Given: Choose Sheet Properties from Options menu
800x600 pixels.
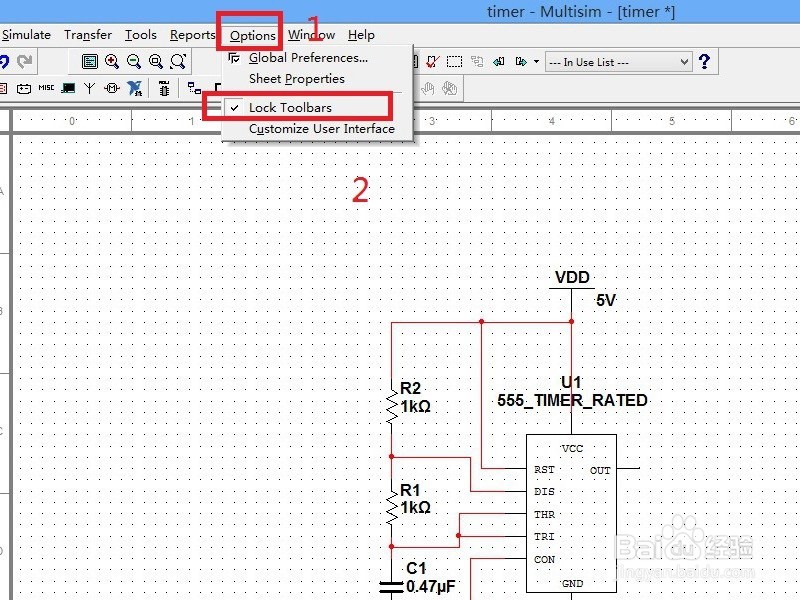Looking at the screenshot, I should click(x=296, y=79).
